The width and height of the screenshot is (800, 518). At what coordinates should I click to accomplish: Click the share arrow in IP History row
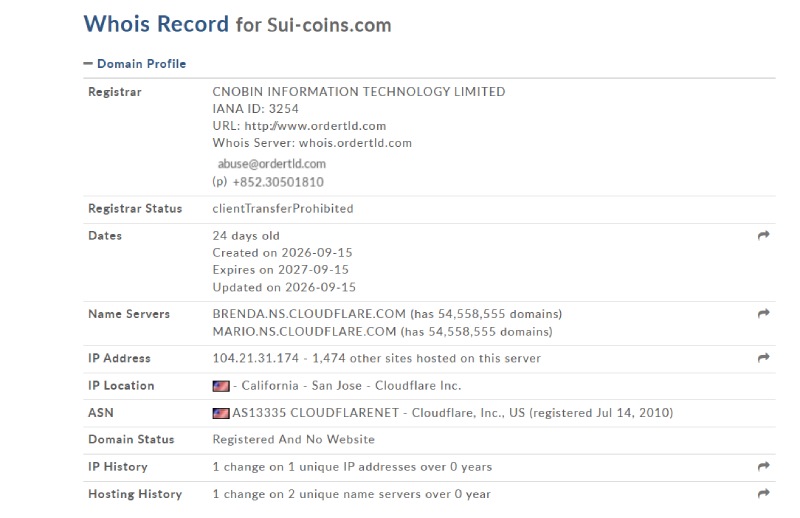point(763,466)
